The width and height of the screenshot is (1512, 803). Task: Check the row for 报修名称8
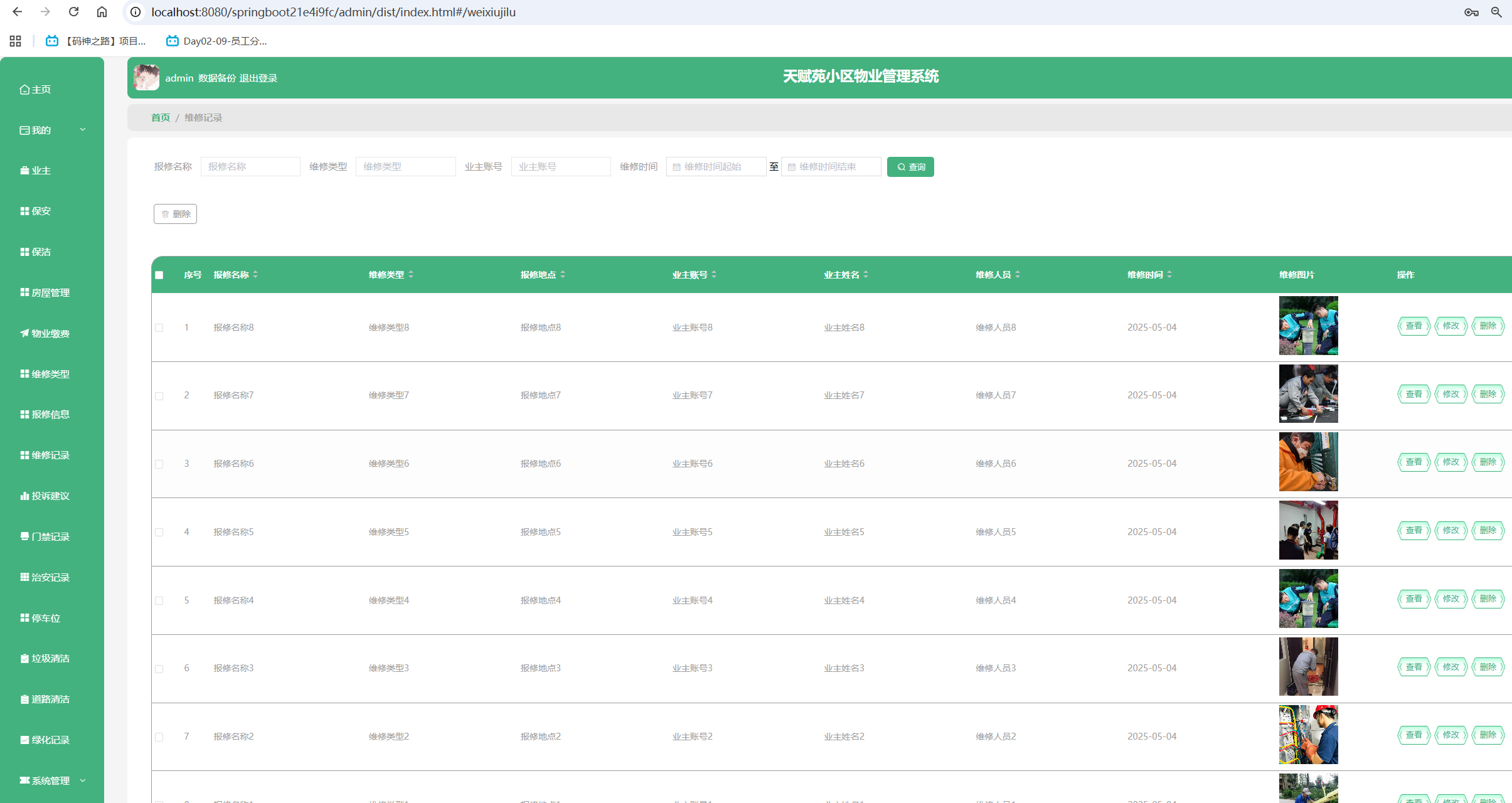(x=159, y=327)
